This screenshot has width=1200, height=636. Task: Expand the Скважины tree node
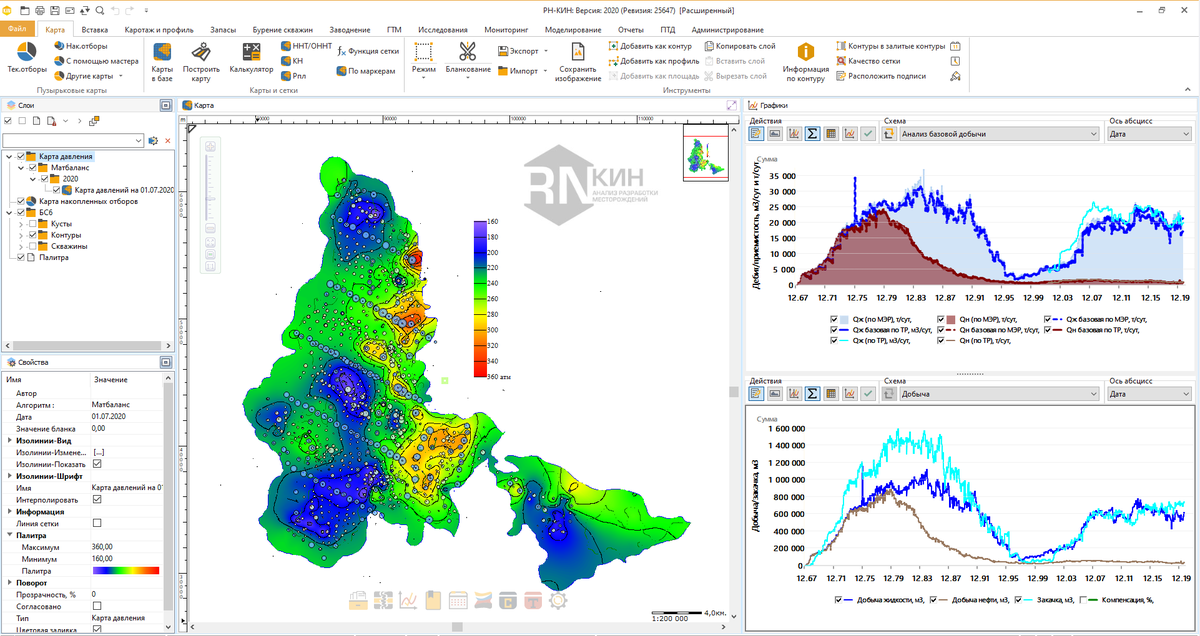(x=21, y=246)
